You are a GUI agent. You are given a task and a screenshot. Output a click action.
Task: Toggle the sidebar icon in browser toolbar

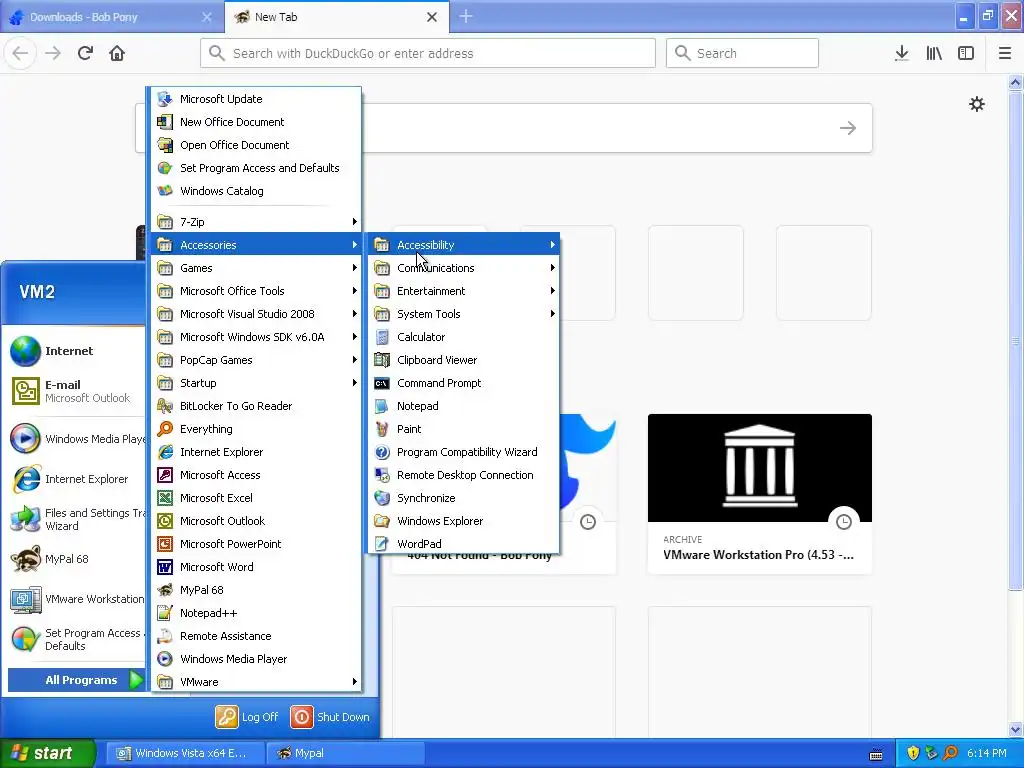[x=966, y=53]
